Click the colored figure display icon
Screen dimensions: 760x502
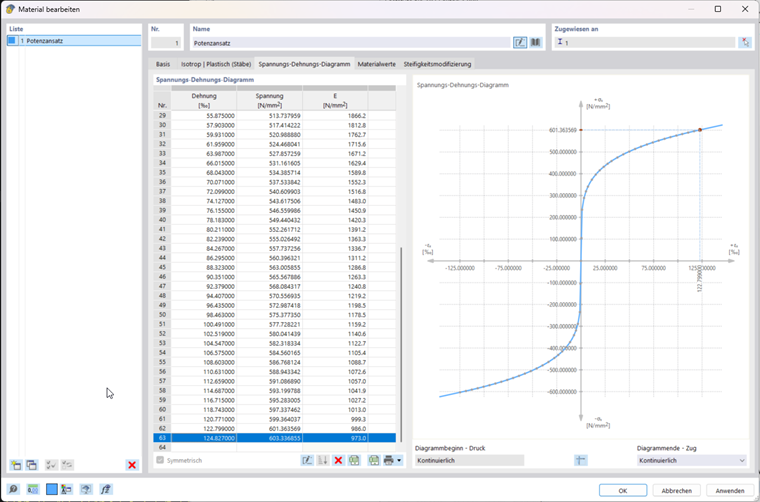click(66, 489)
